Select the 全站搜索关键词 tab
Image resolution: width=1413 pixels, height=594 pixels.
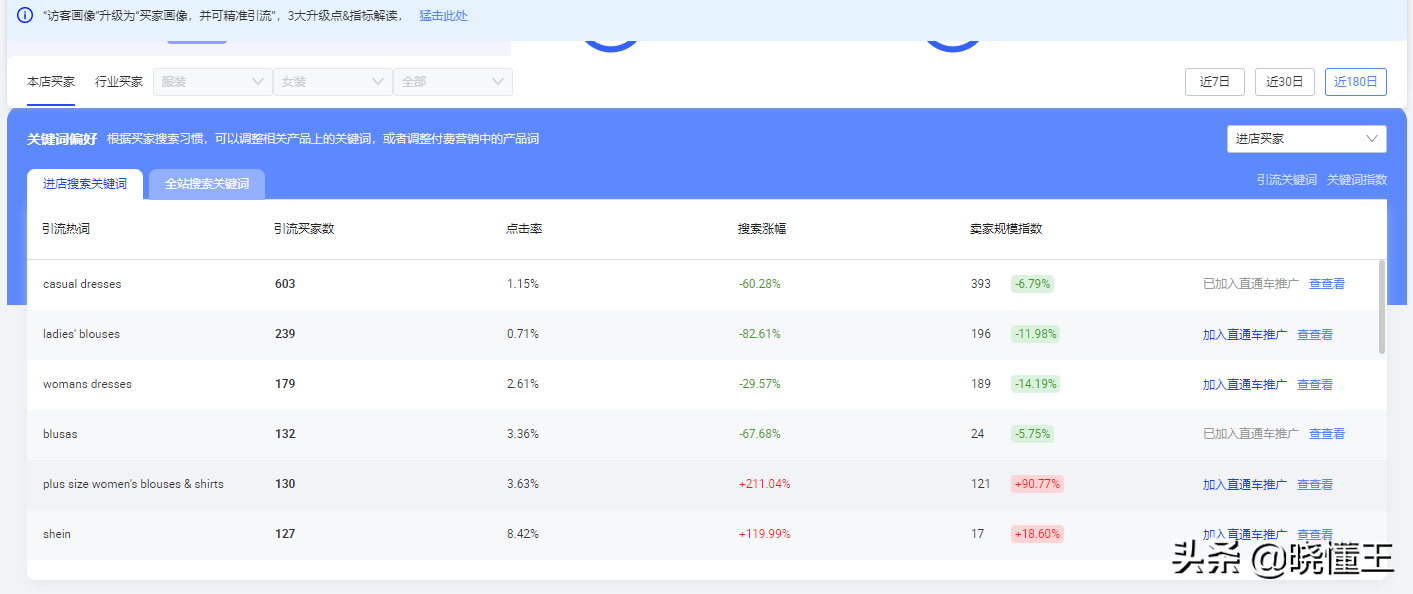(207, 184)
